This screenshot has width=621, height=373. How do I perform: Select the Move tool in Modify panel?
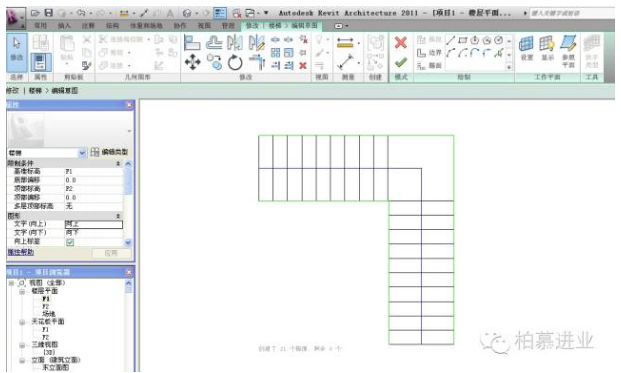pyautogui.click(x=192, y=63)
